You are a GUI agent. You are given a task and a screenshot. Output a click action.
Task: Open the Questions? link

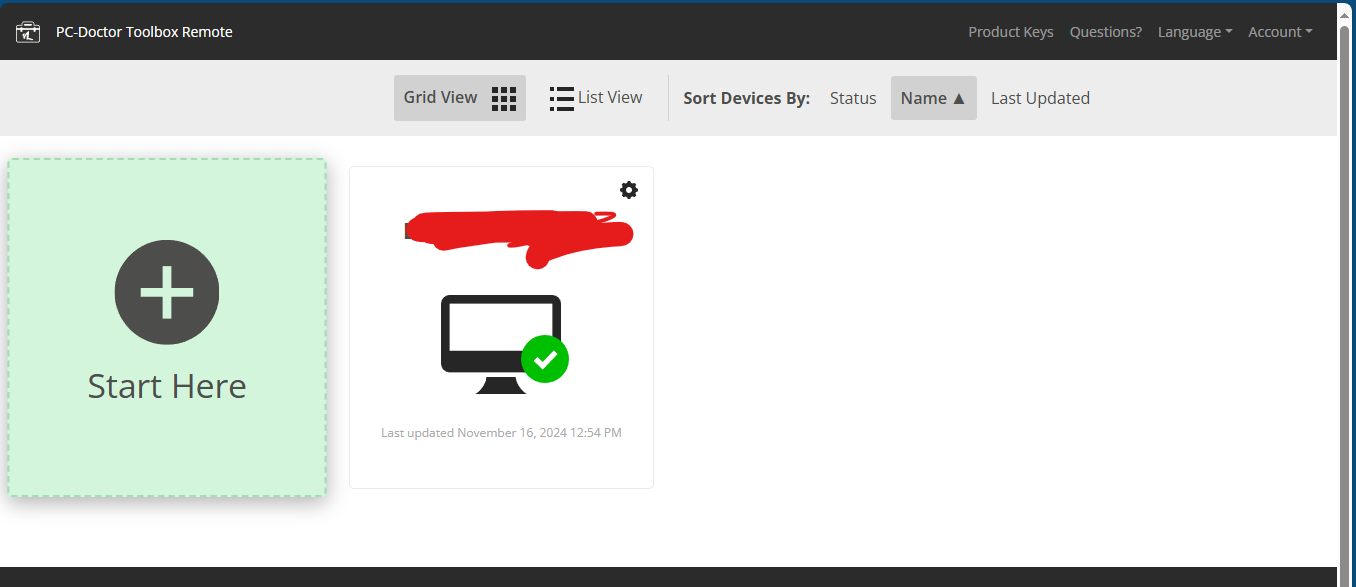[1106, 32]
